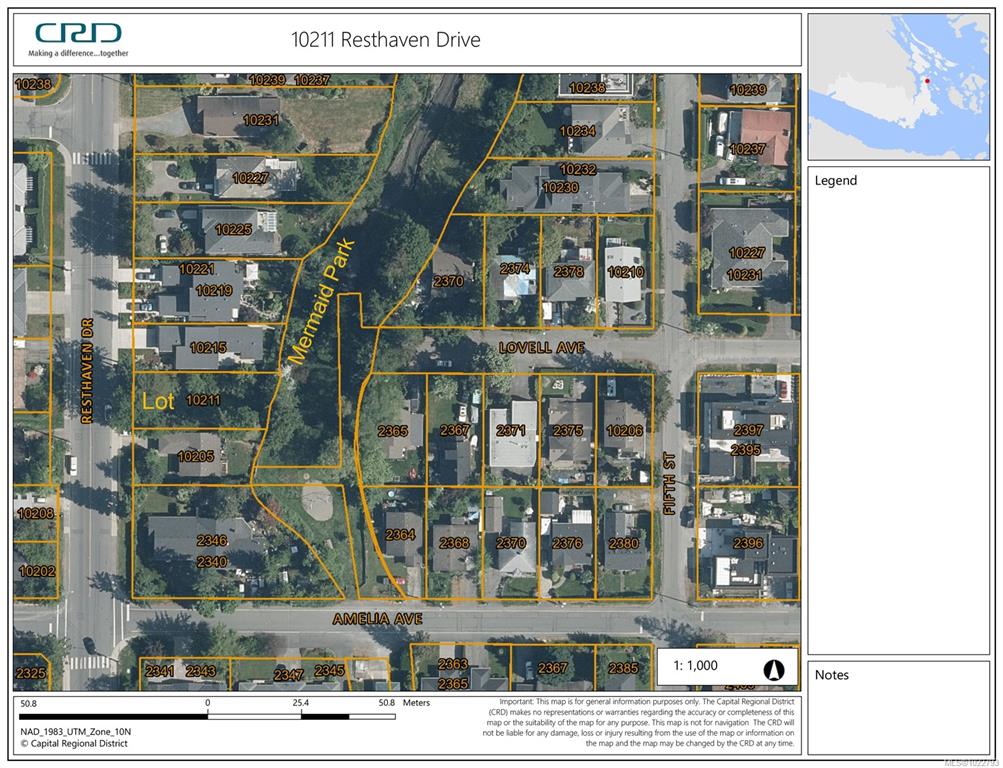Click the north arrow compass icon
The height and width of the screenshot is (768, 1003).
click(774, 669)
